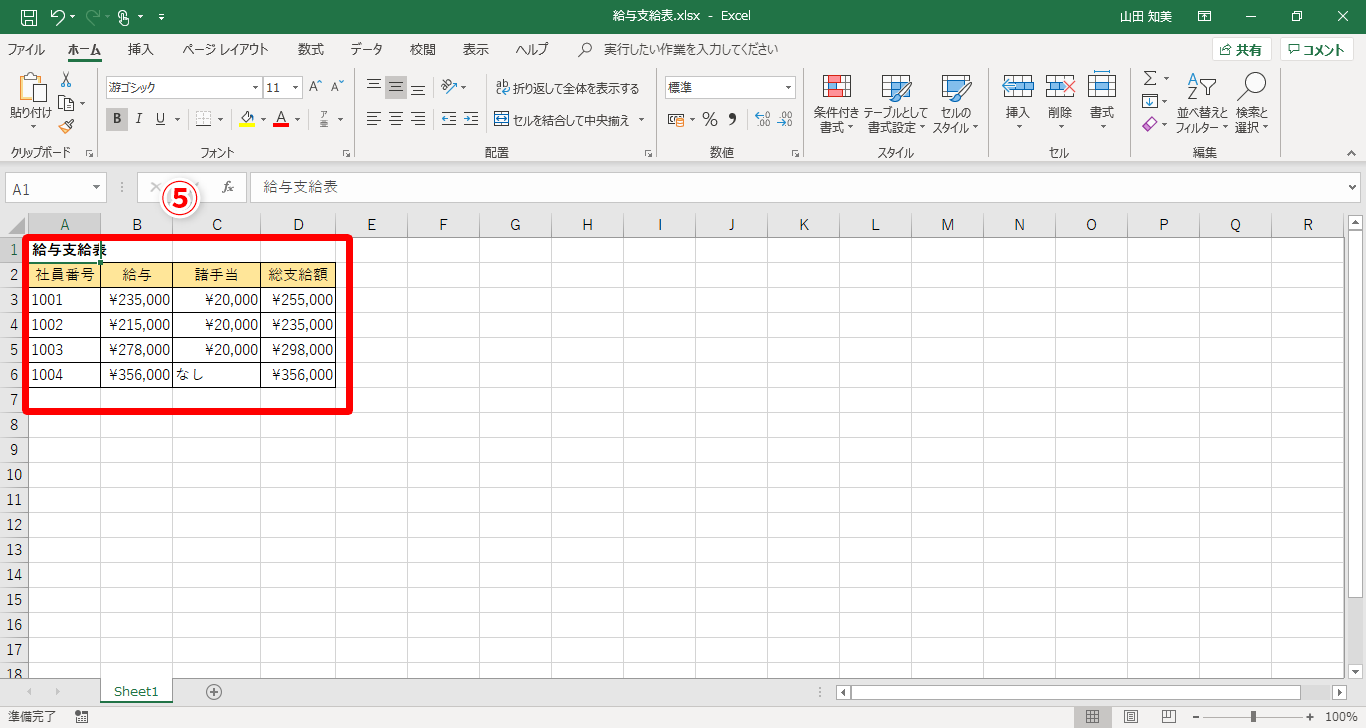
Task: Switch to the 数式 tab
Action: 311,49
